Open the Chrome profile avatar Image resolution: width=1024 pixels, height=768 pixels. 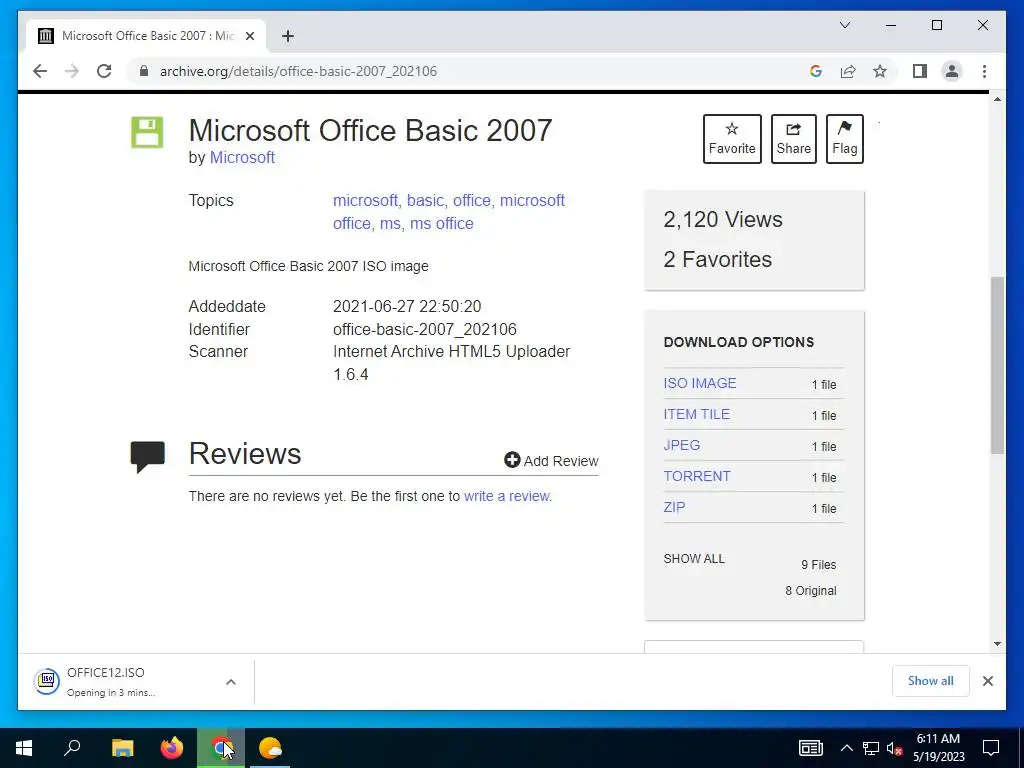pos(952,71)
